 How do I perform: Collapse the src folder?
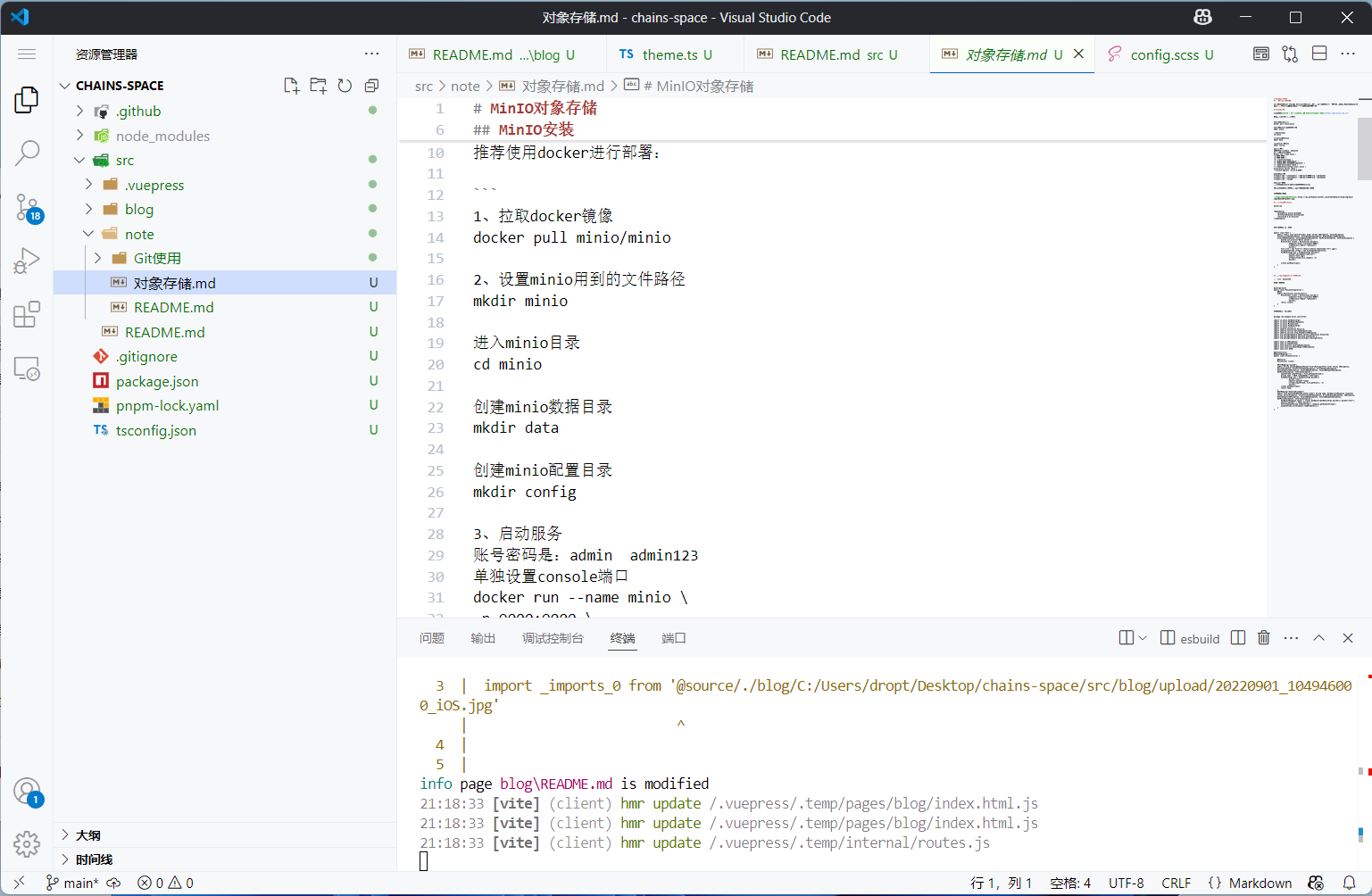pyautogui.click(x=79, y=160)
